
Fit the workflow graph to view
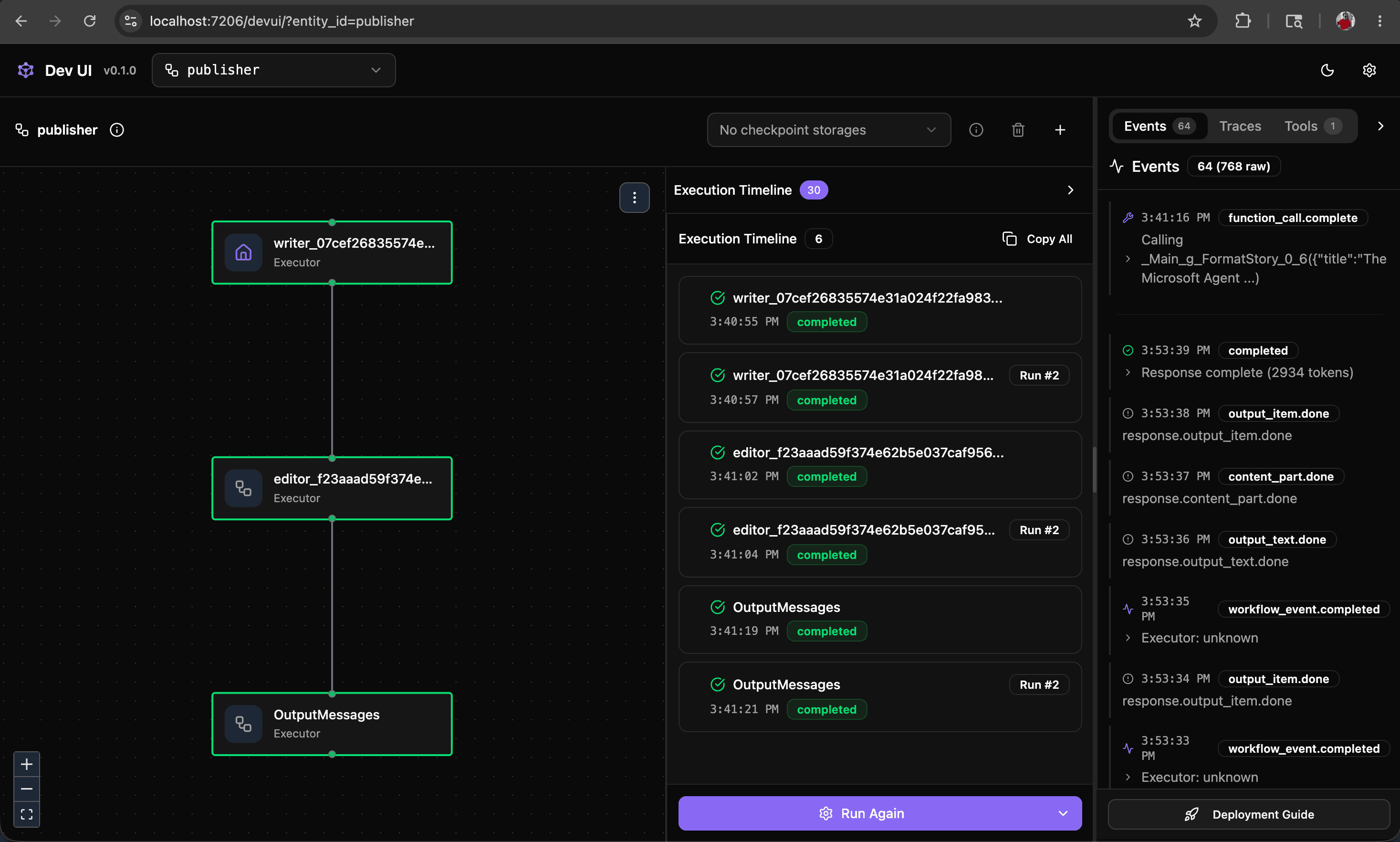[27, 815]
